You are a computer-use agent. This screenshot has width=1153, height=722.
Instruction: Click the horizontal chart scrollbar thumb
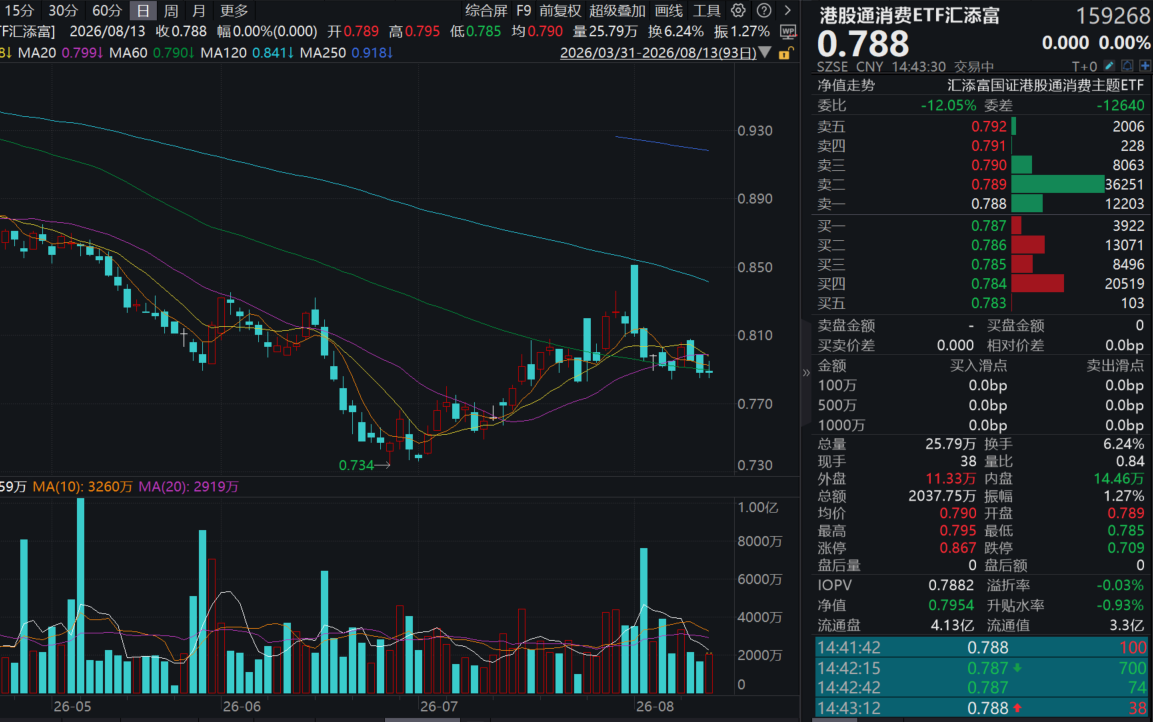tap(422, 720)
